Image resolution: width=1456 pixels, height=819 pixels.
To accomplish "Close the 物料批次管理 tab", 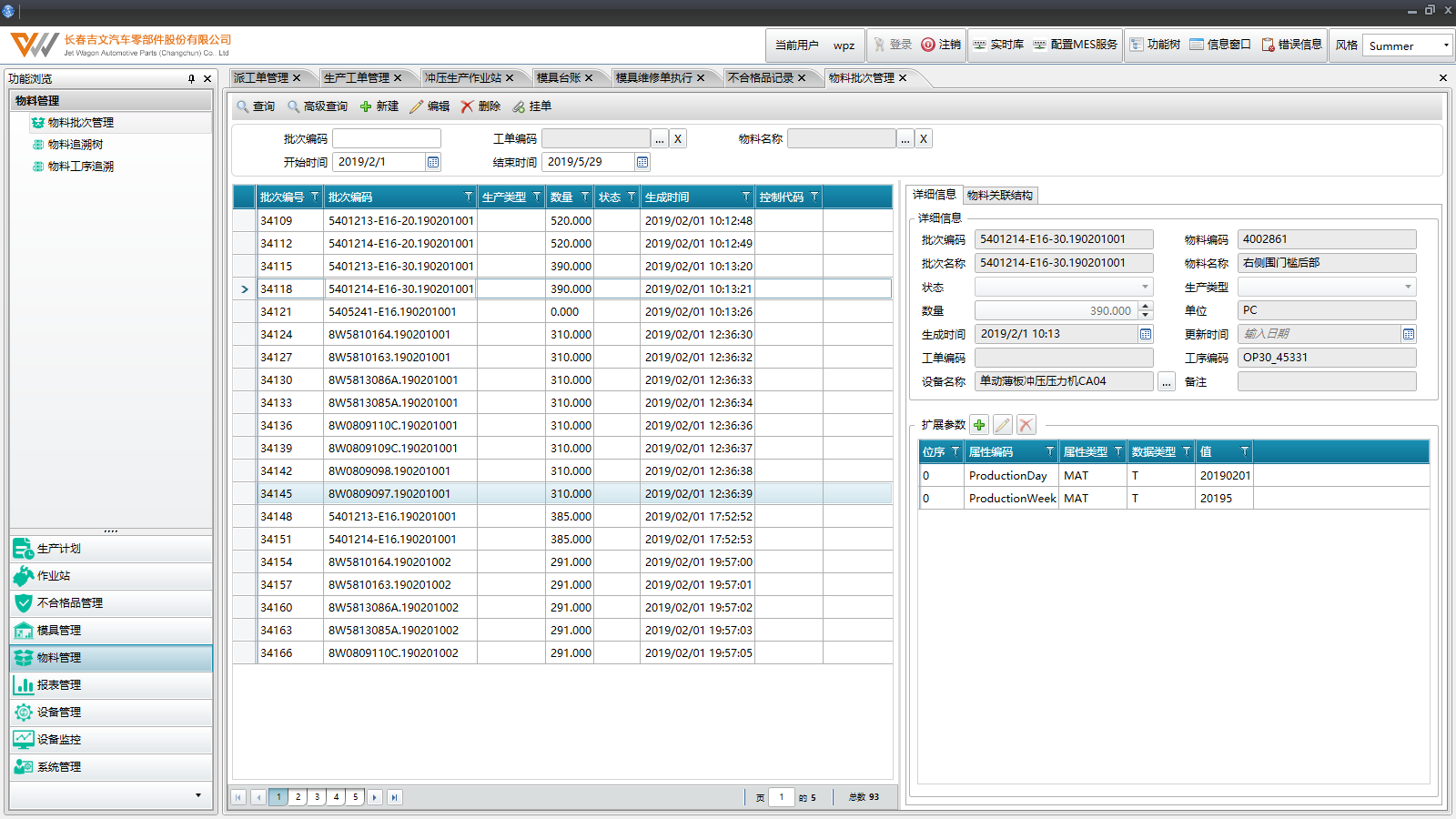I will [903, 78].
